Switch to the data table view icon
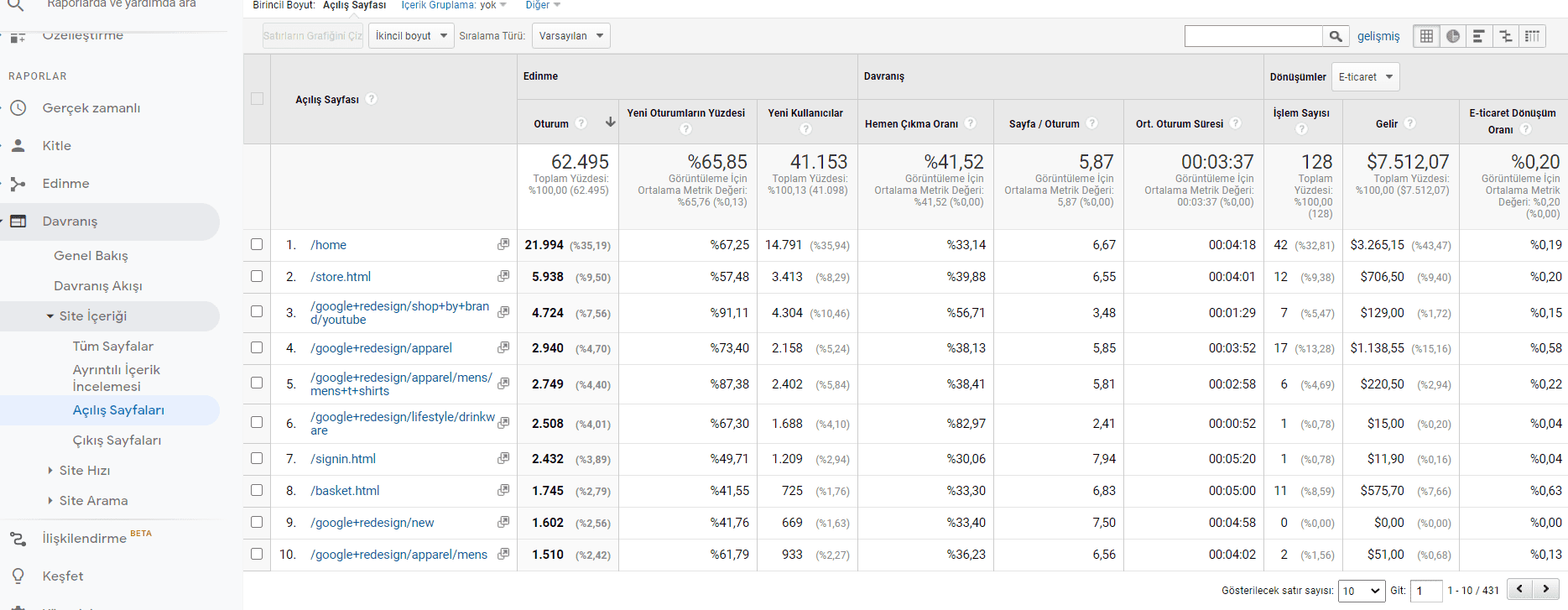 click(x=1426, y=36)
